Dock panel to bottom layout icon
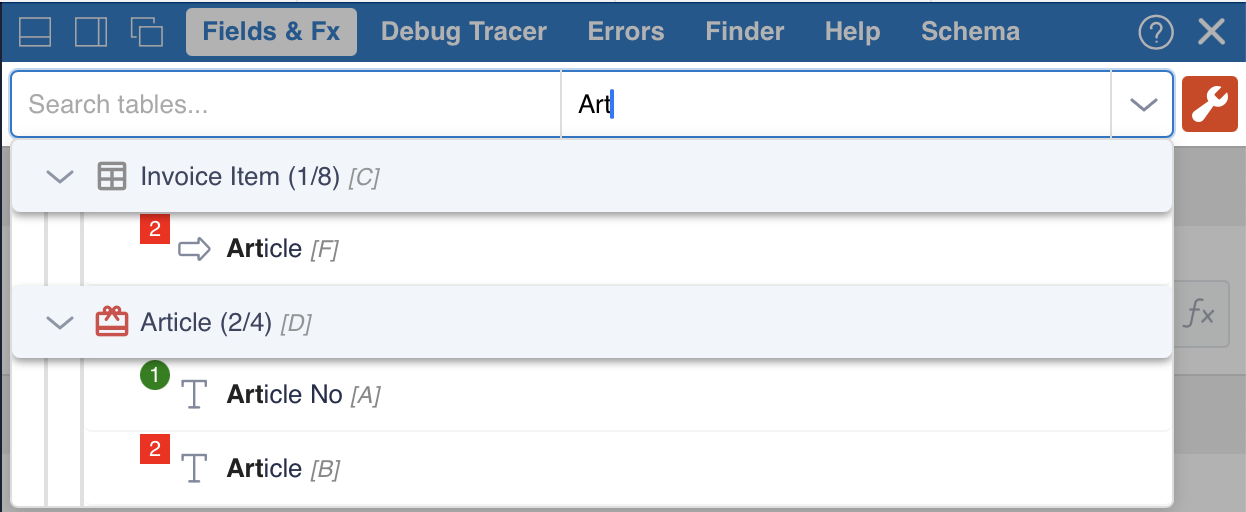1246x512 pixels. 35,32
